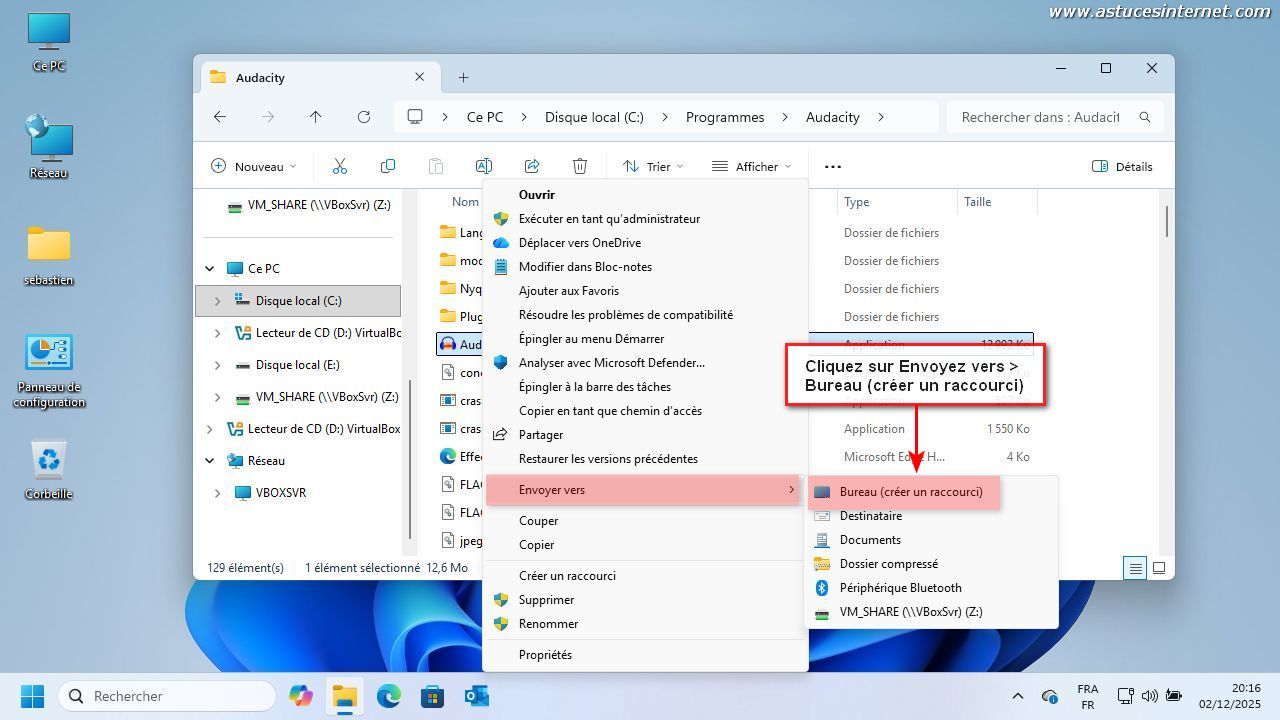Click Dossier compressé in Envoyer vers submenu
Image resolution: width=1280 pixels, height=720 pixels.
click(x=888, y=564)
